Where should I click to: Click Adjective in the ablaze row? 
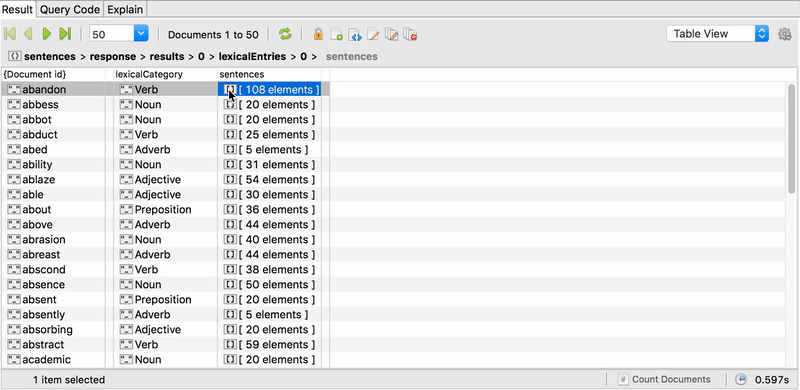(158, 180)
